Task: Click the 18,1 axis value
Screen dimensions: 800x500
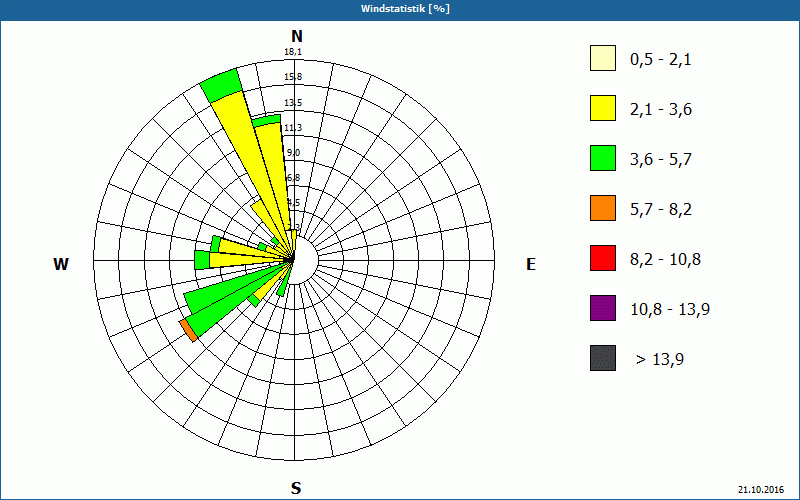Action: [293, 52]
